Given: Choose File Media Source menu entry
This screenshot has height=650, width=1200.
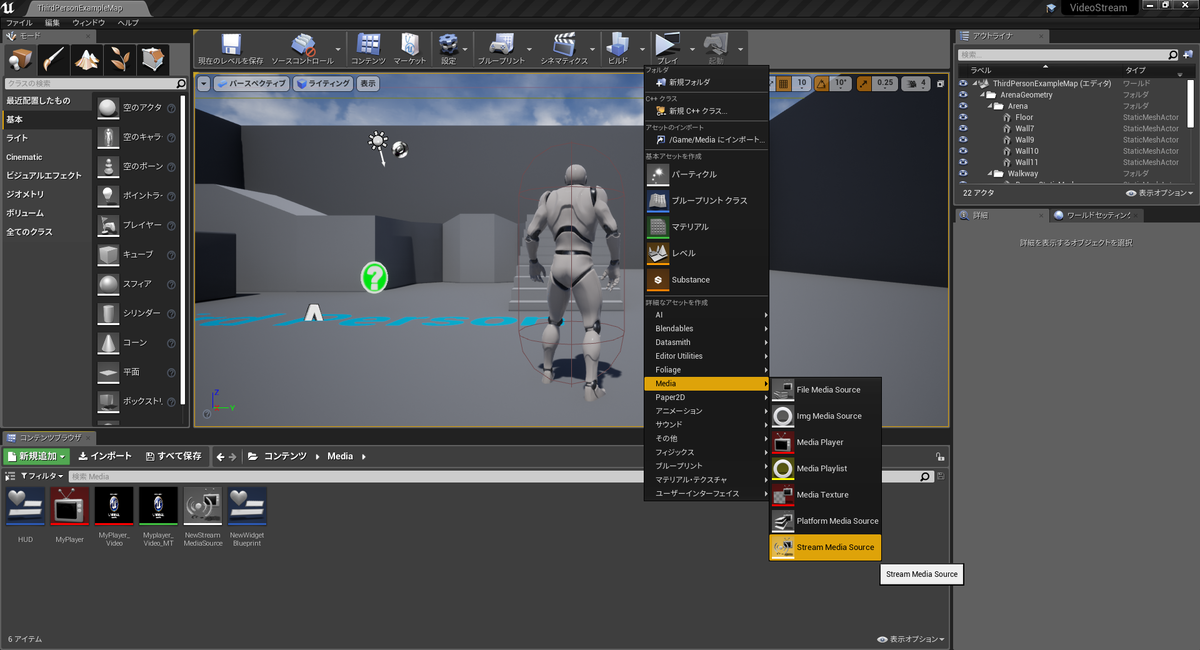Looking at the screenshot, I should click(826, 390).
